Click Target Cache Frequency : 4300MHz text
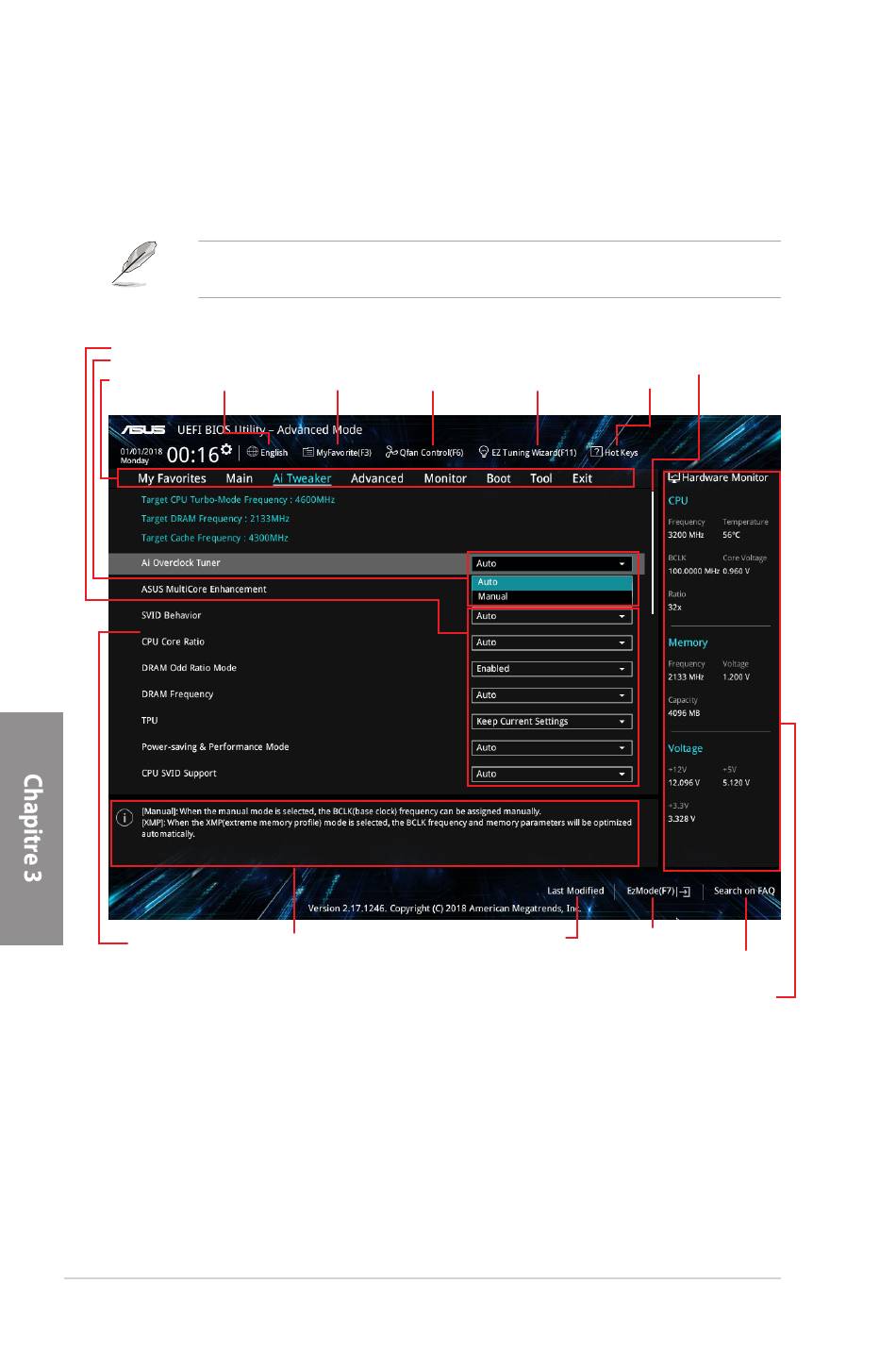This screenshot has width=896, height=1351. pos(215,538)
